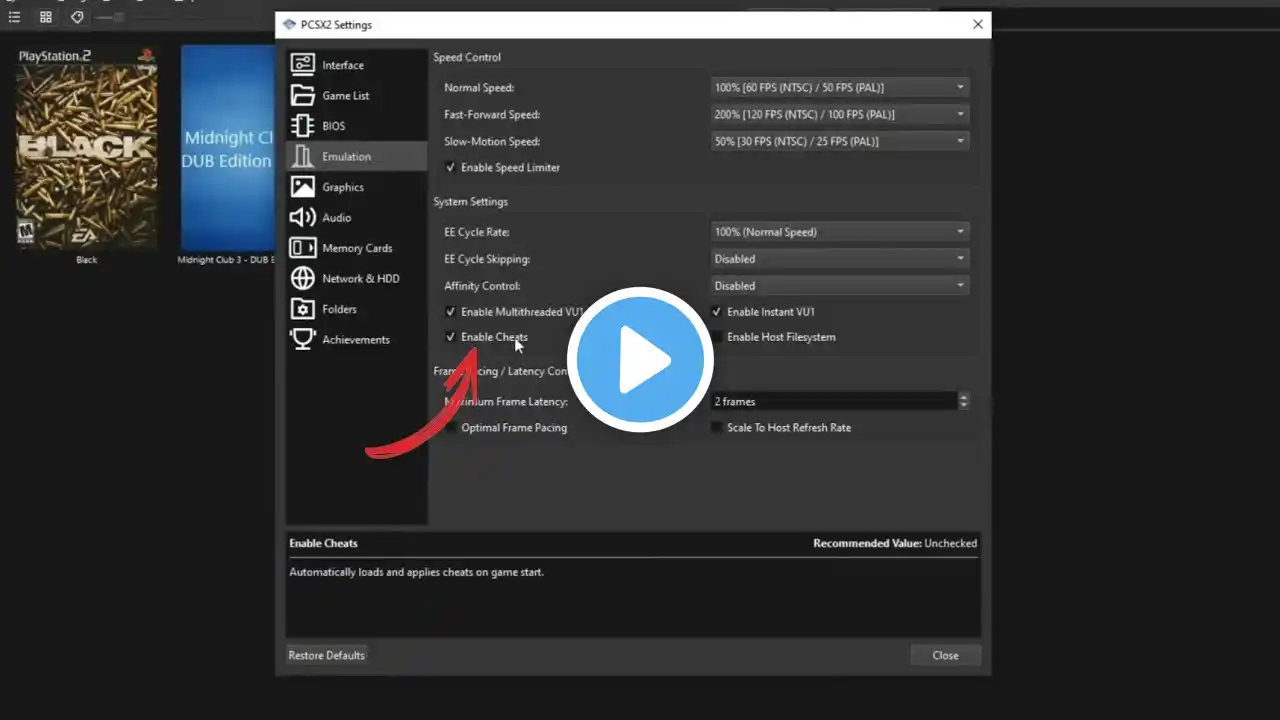Viewport: 1280px width, 720px height.
Task: Open the Folders settings page
Action: click(x=356, y=309)
